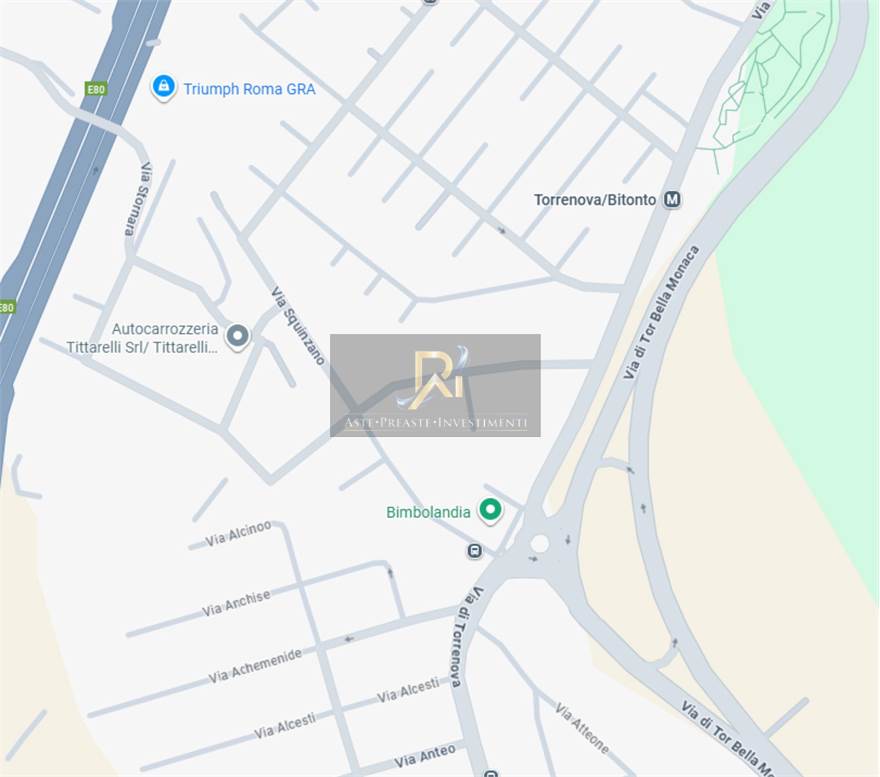Click the roundabout center circle
The width and height of the screenshot is (880, 777).
click(539, 543)
